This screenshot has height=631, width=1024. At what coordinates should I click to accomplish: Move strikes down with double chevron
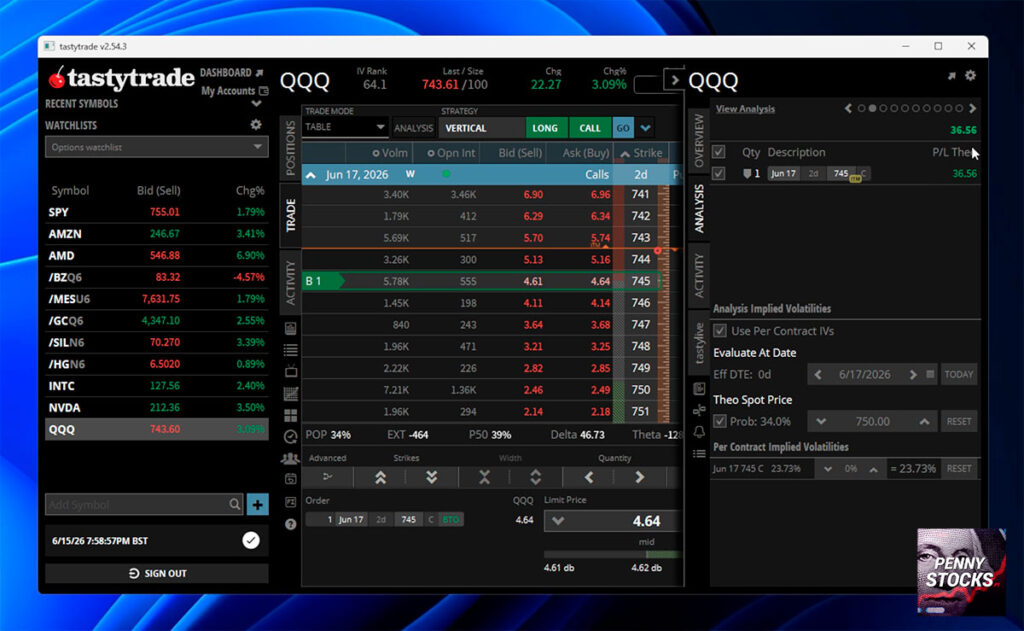(432, 477)
